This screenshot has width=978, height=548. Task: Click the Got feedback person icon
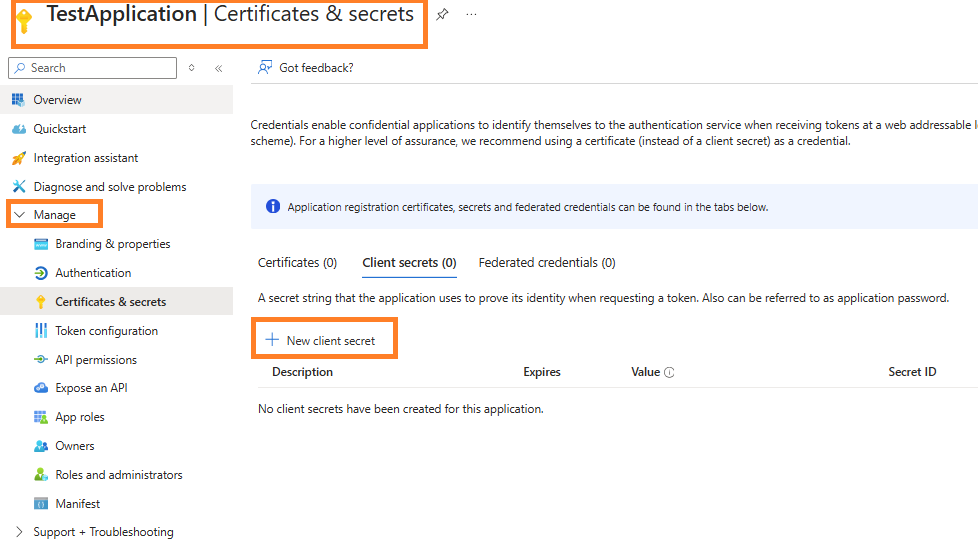265,67
